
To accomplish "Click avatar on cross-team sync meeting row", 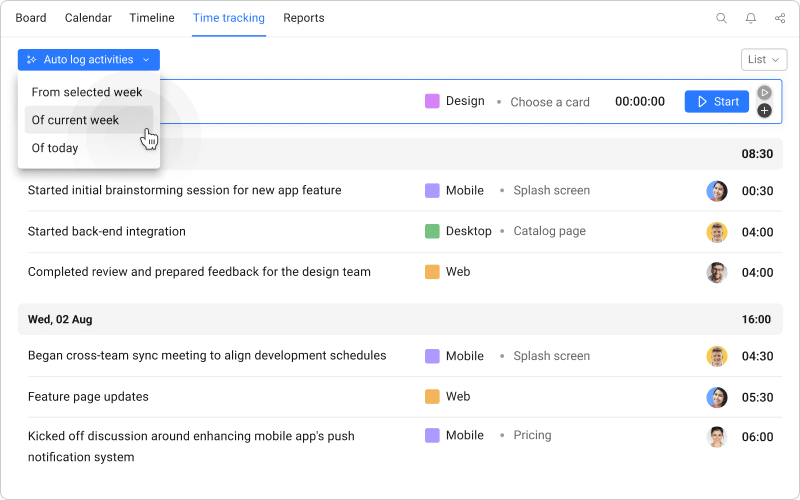I will (716, 356).
